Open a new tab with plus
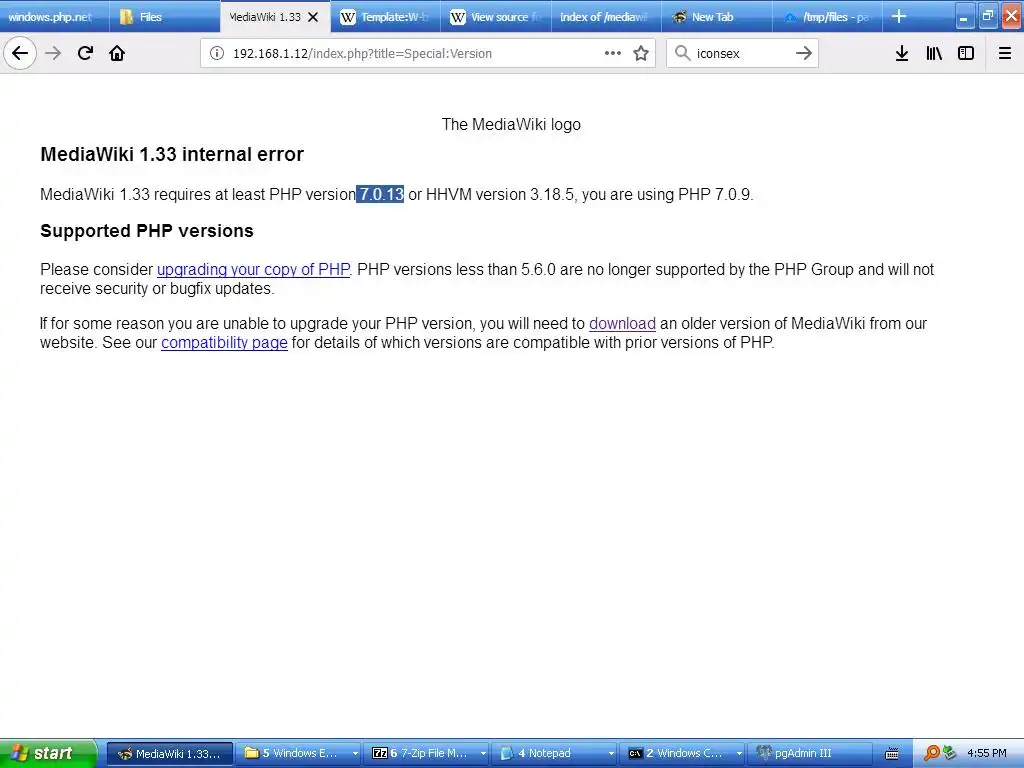 (x=899, y=16)
